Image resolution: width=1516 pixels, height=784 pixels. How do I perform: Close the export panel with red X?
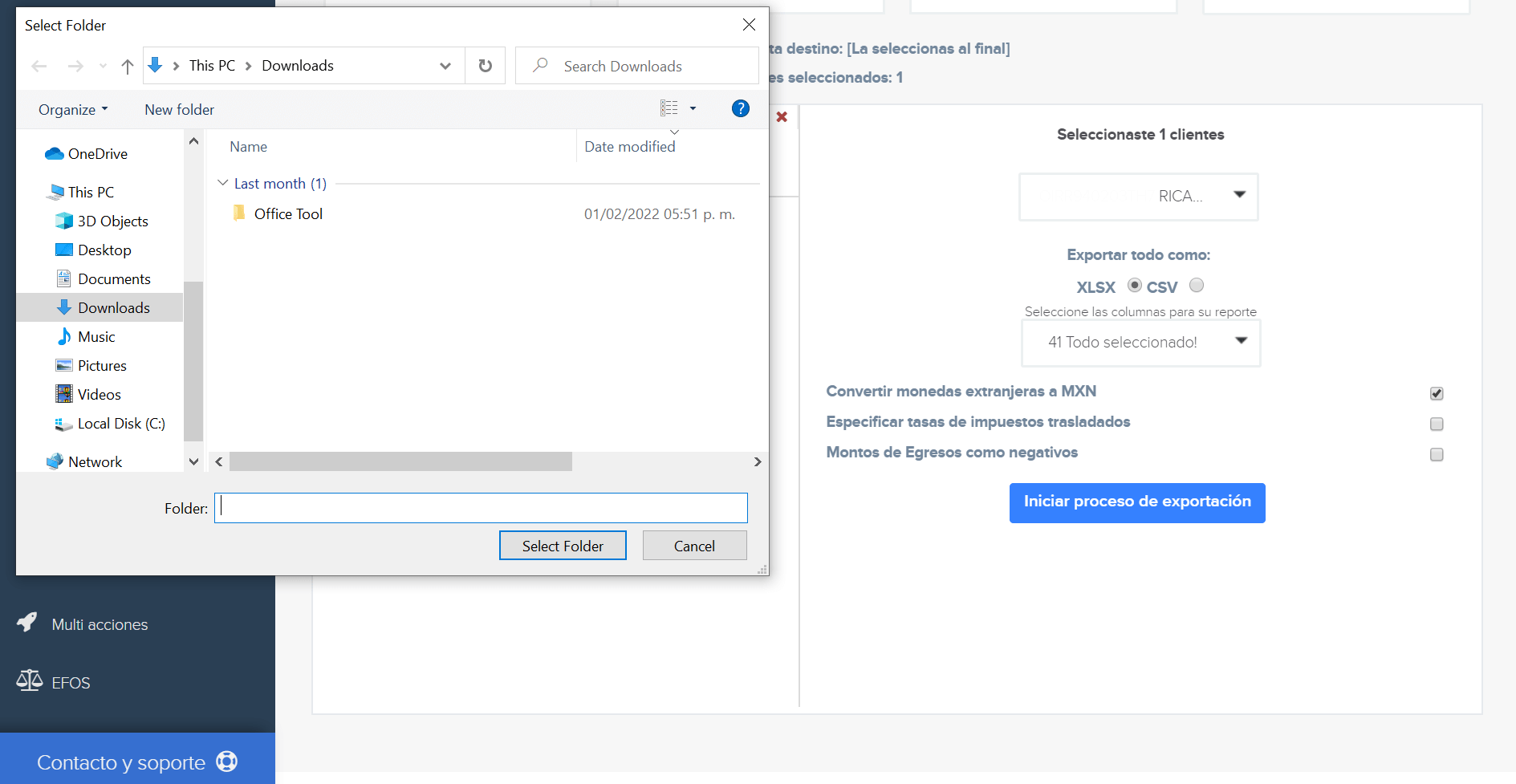point(782,116)
